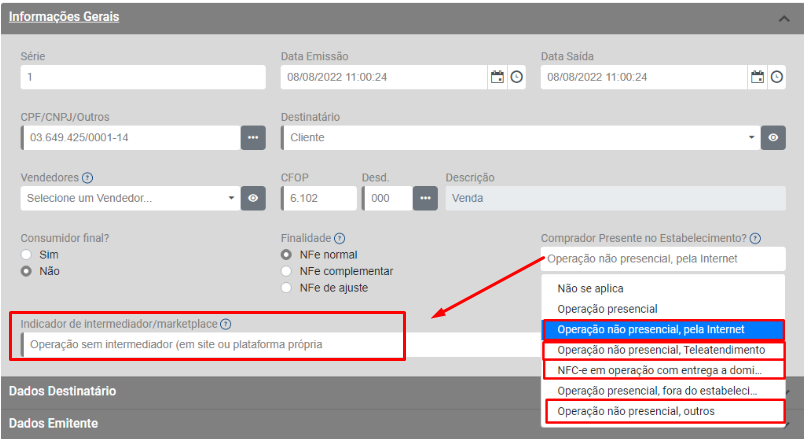Show help for Indicador de intermediador/marketplace
804x439 pixels.
coord(226,324)
